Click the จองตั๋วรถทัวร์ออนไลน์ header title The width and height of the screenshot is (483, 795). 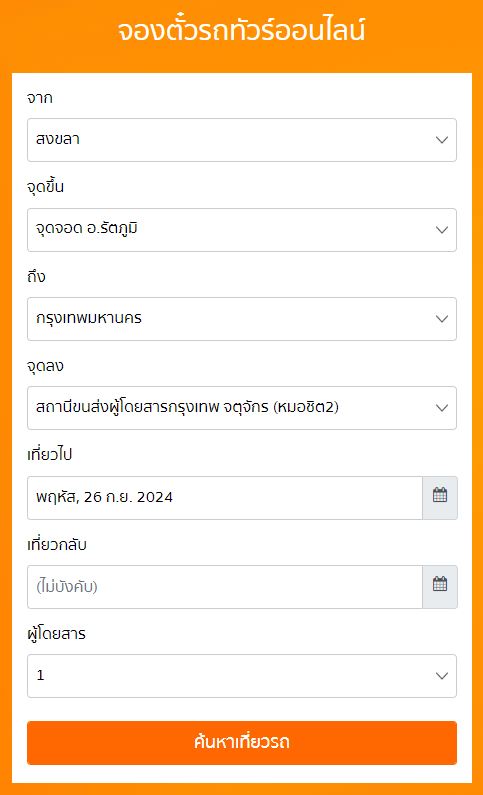click(x=242, y=30)
